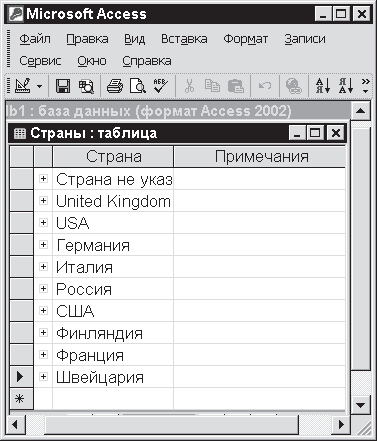Open the Записи menu
The height and width of the screenshot is (441, 377).
click(305, 39)
